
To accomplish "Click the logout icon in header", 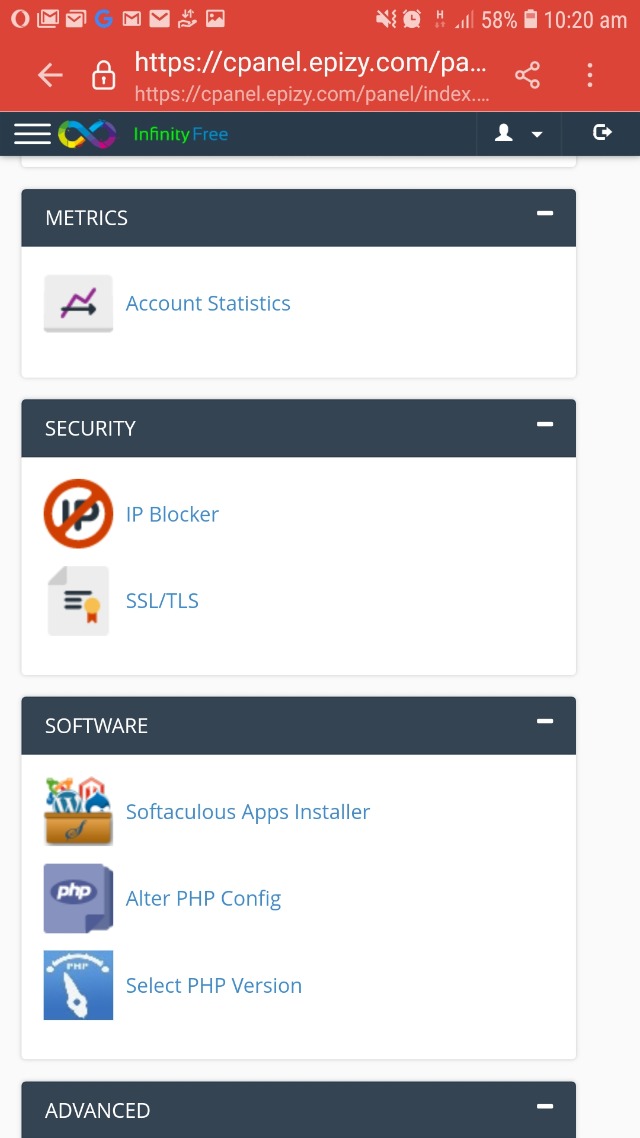I will pyautogui.click(x=602, y=133).
